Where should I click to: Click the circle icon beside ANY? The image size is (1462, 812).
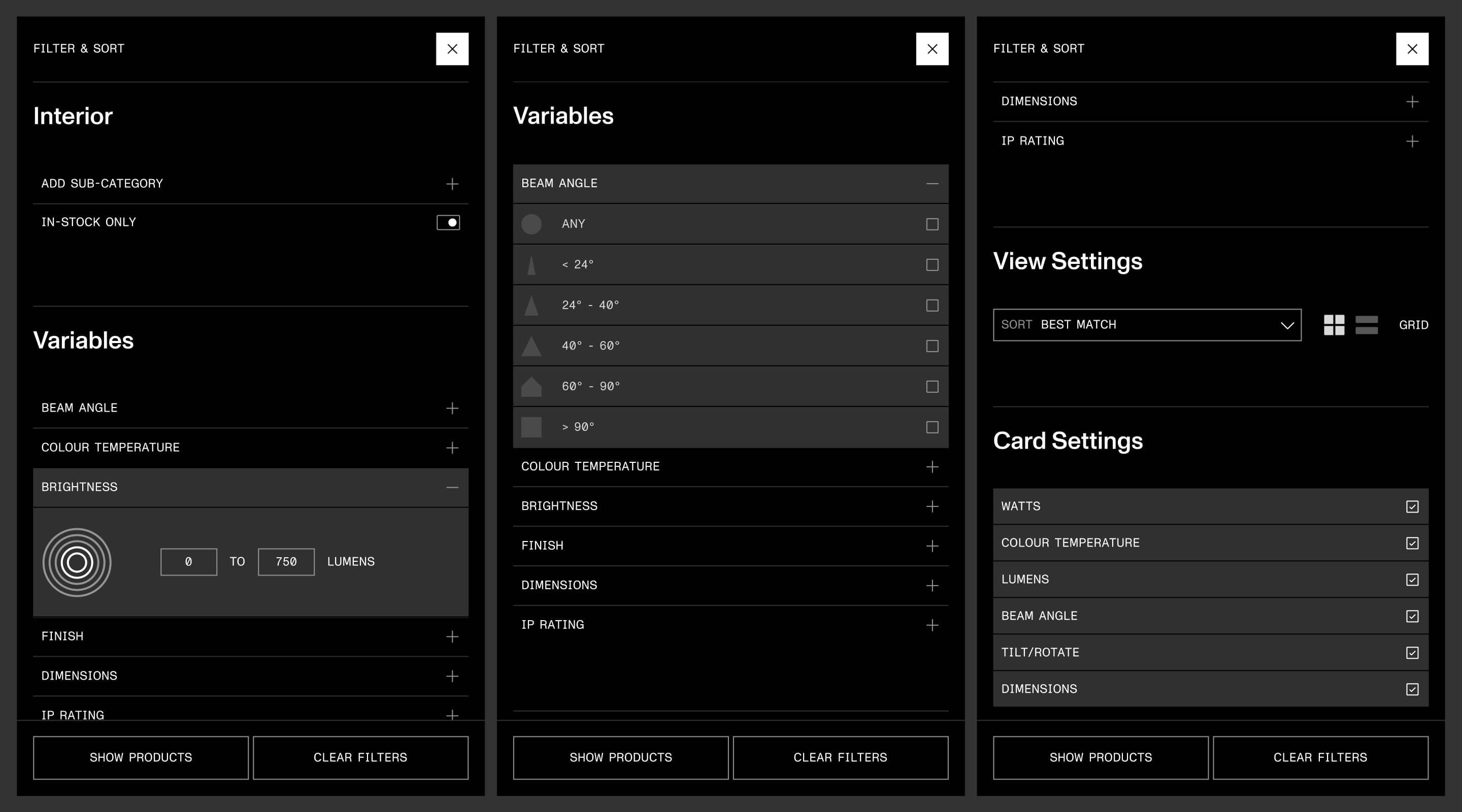[x=531, y=224]
